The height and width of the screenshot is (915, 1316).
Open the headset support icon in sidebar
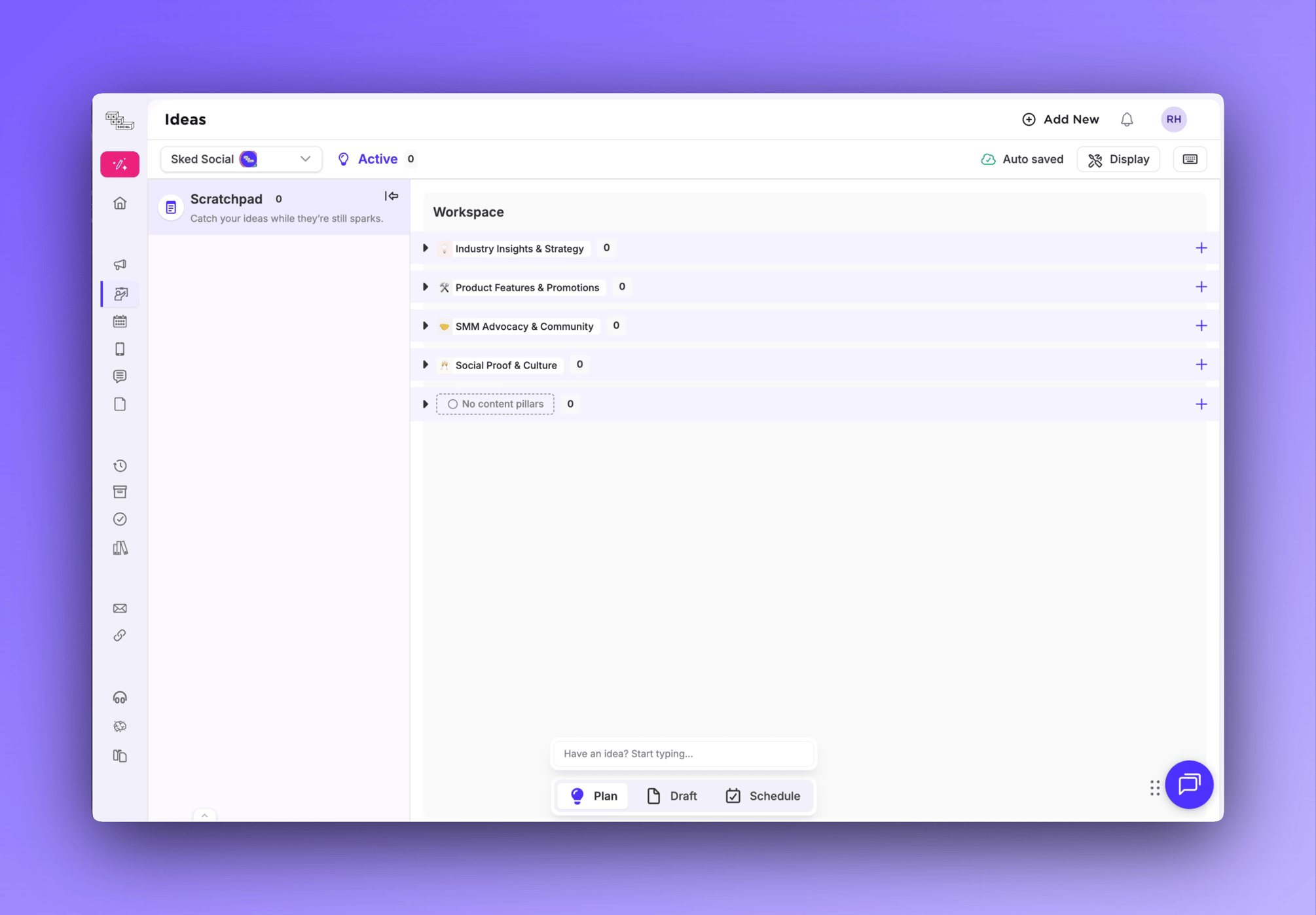coord(120,698)
